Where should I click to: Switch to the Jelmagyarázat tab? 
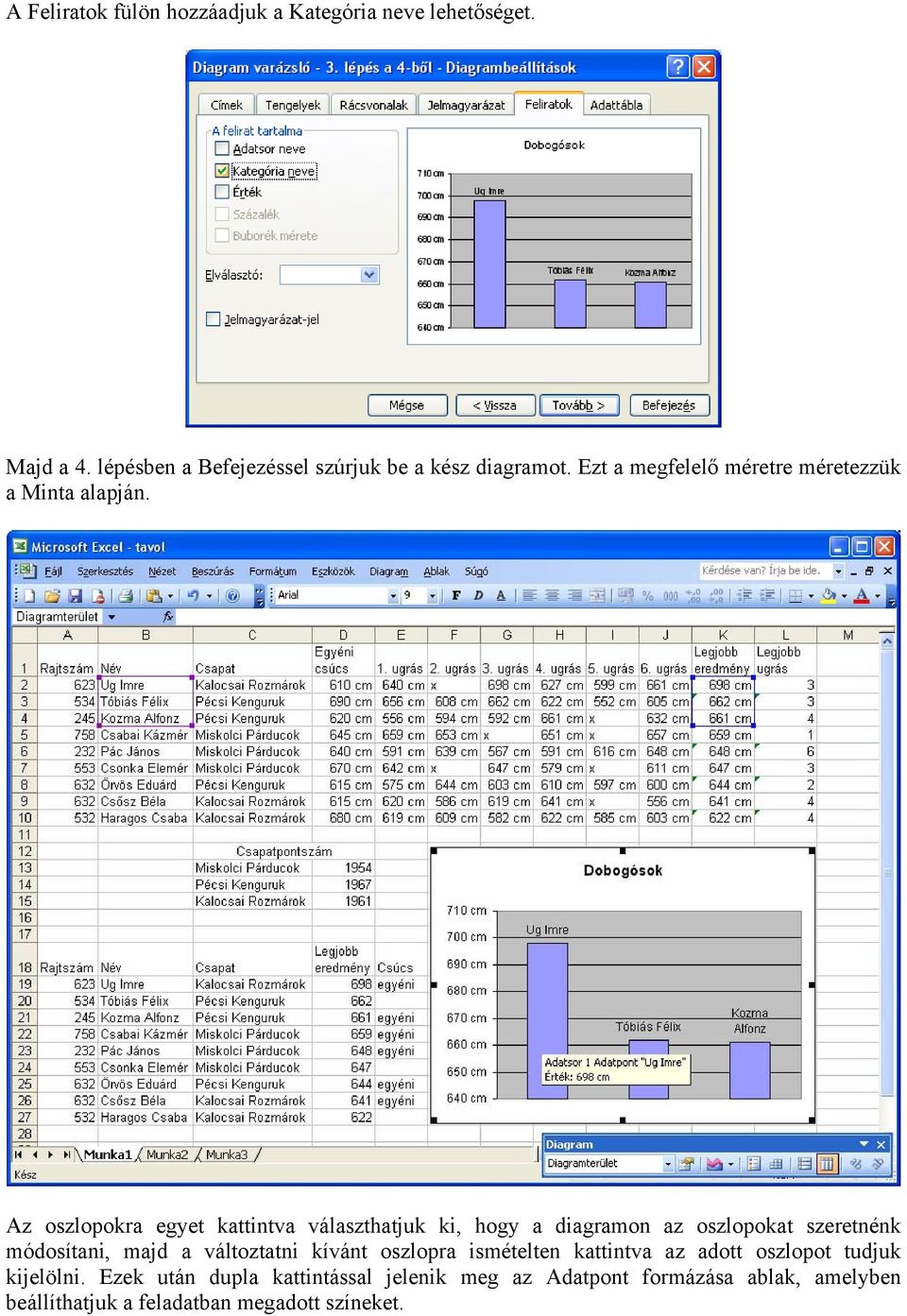coord(466,105)
